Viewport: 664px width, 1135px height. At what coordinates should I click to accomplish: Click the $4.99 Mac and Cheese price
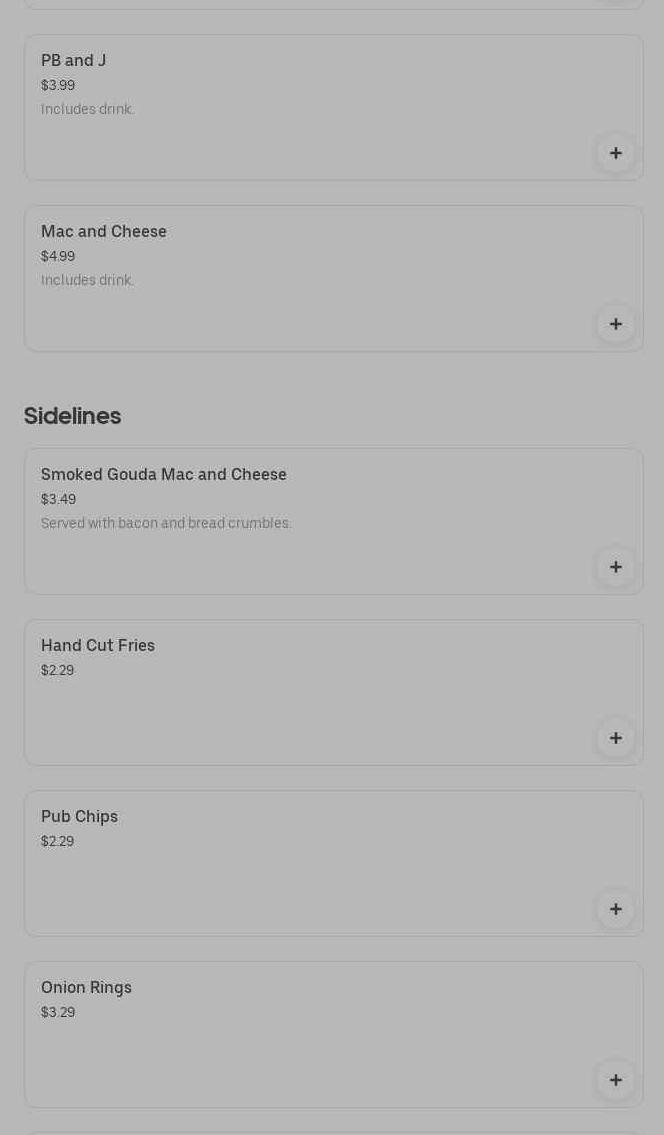click(x=58, y=257)
